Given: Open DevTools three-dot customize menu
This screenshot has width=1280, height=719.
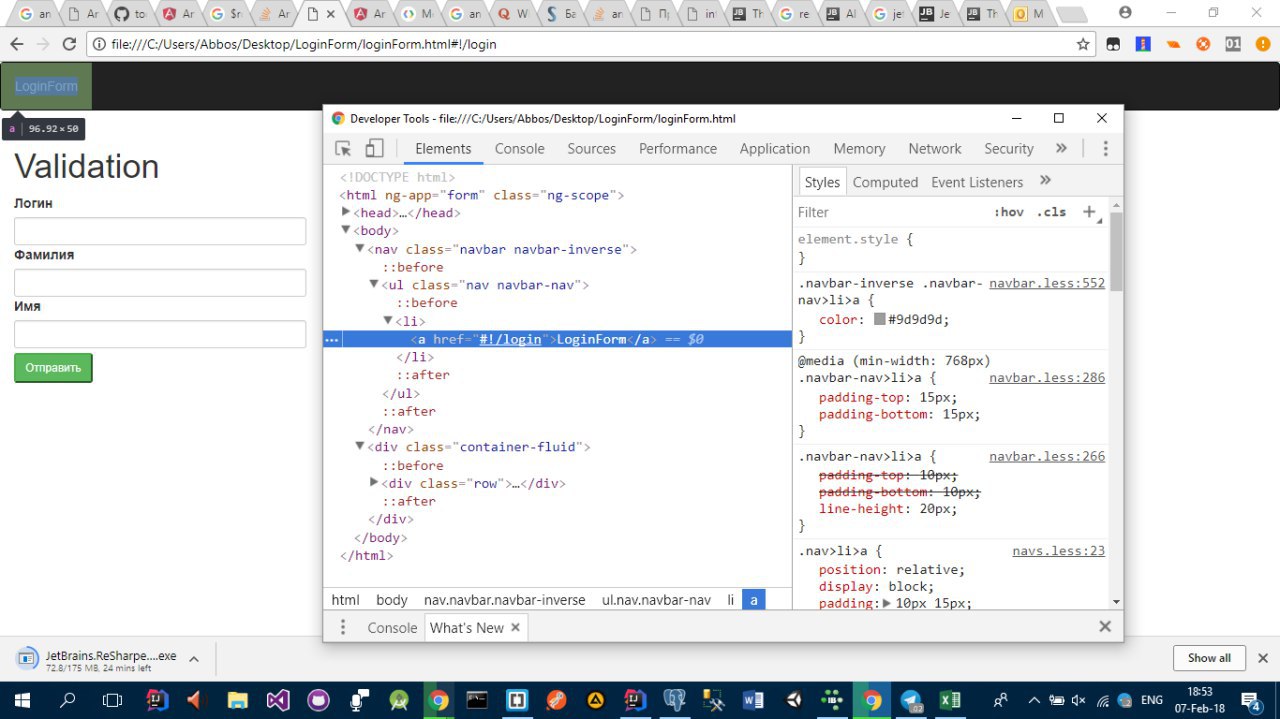Looking at the screenshot, I should coord(1105,149).
